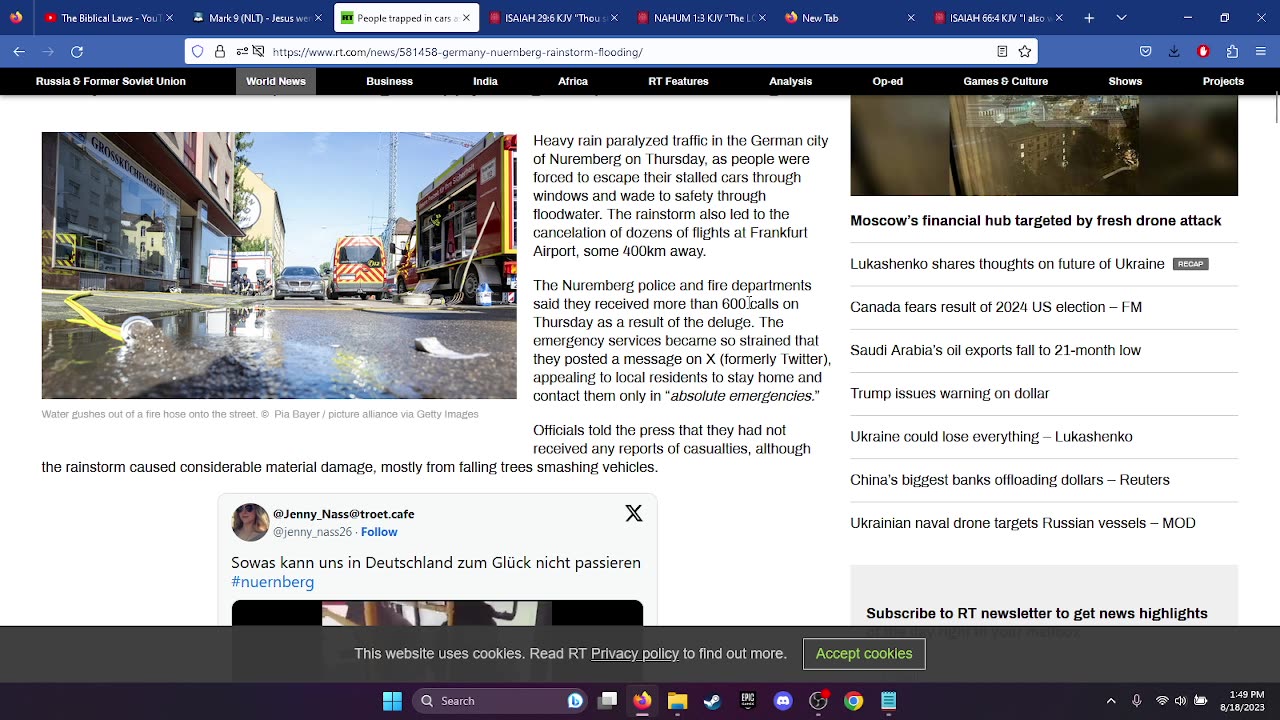
Task: Open Google Chrome from the taskbar
Action: point(853,701)
